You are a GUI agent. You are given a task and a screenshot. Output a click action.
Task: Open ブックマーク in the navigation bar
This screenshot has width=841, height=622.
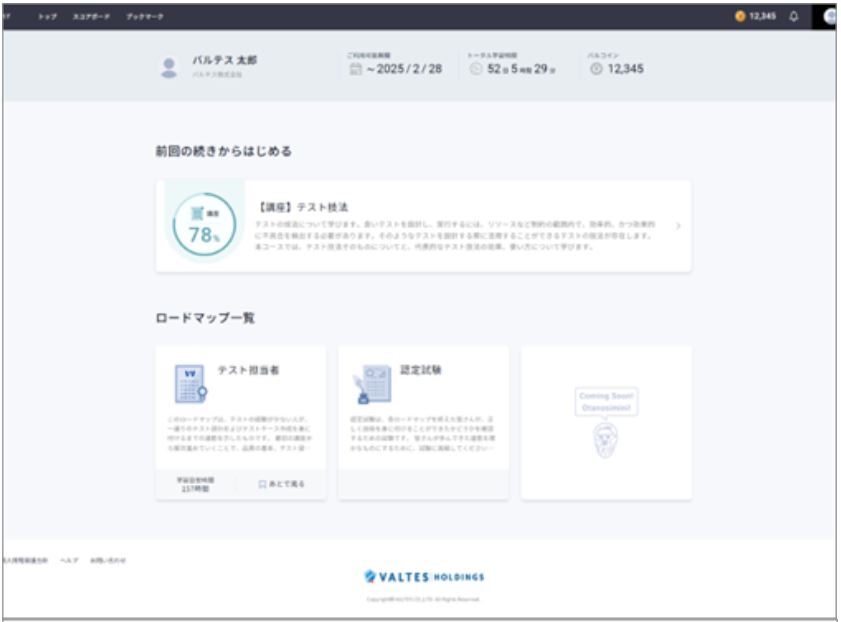[x=145, y=17]
